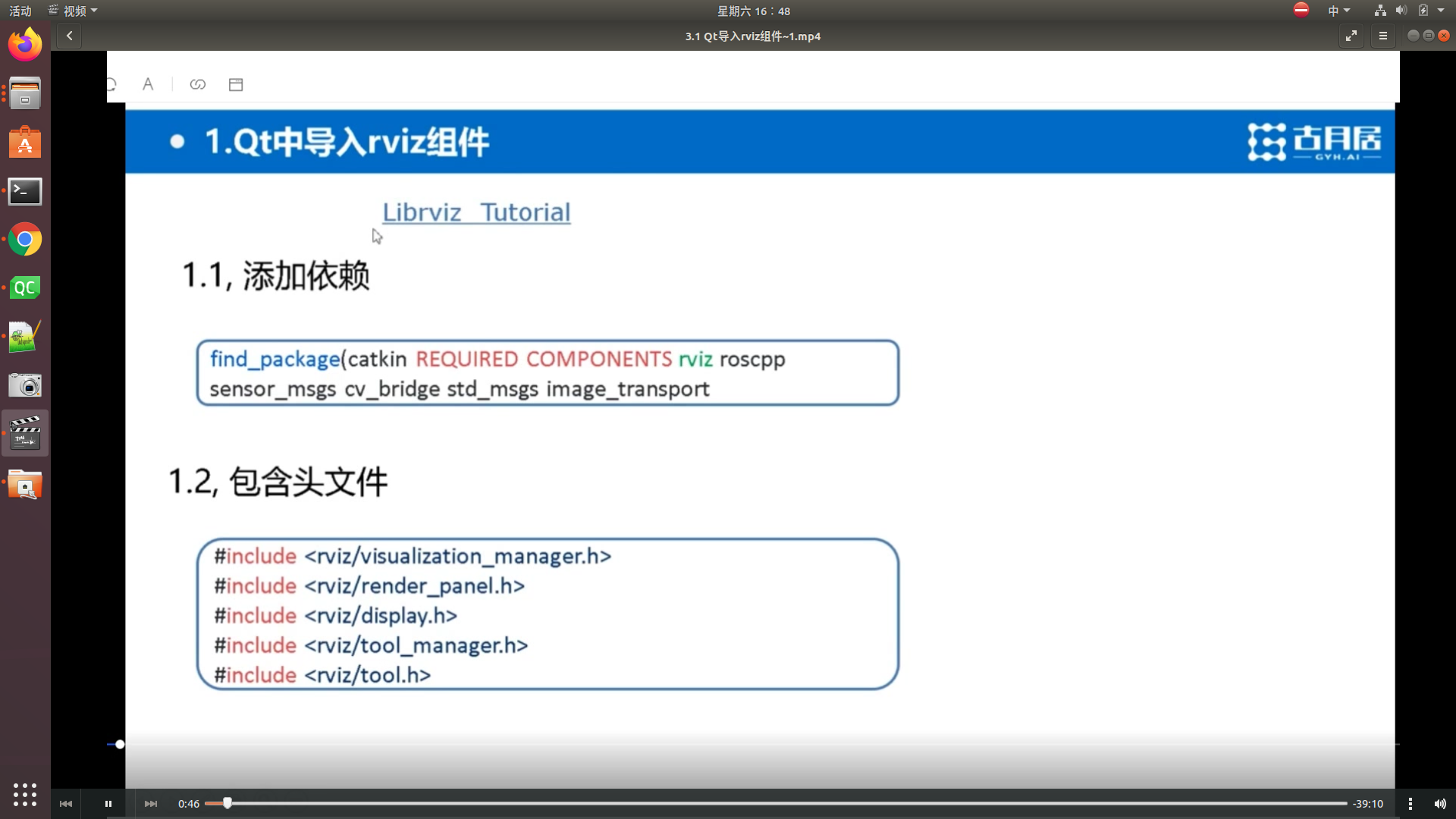This screenshot has height=819, width=1456.
Task: Pause the video playback
Action: [108, 804]
